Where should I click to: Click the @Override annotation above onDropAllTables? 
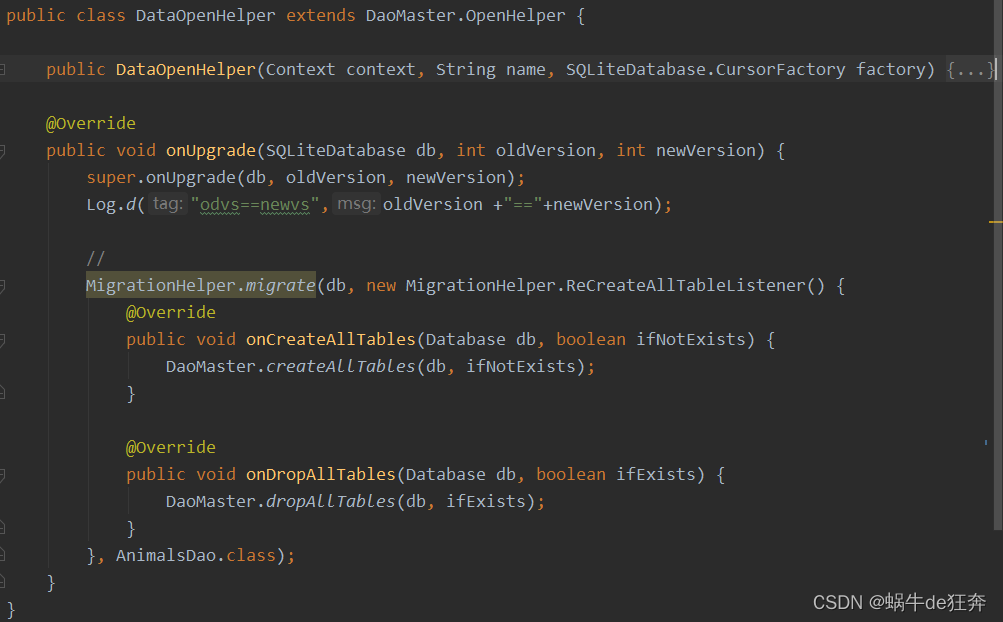(x=171, y=448)
